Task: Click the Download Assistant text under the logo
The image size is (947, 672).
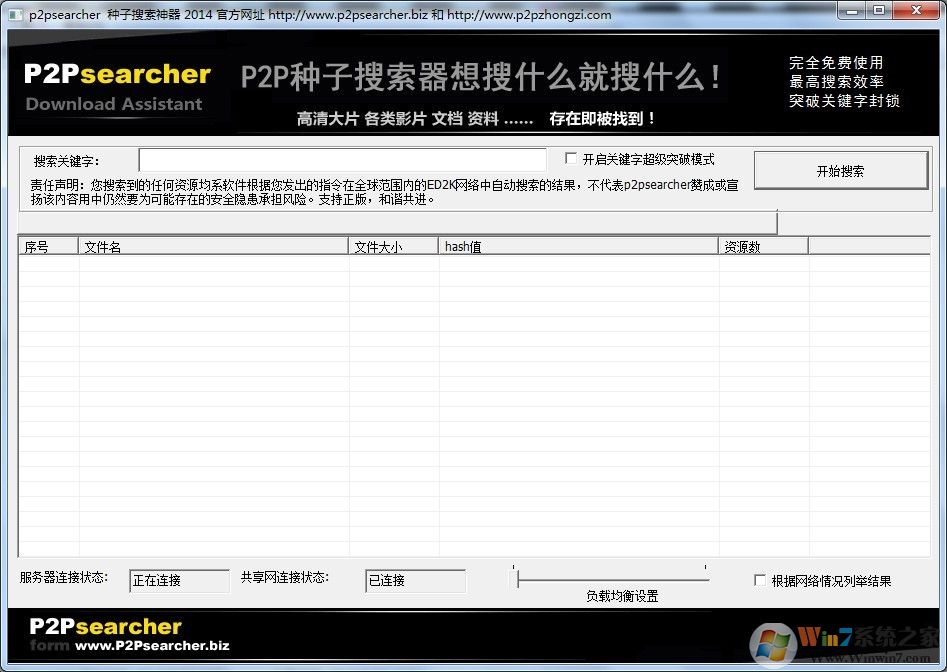Action: 113,104
